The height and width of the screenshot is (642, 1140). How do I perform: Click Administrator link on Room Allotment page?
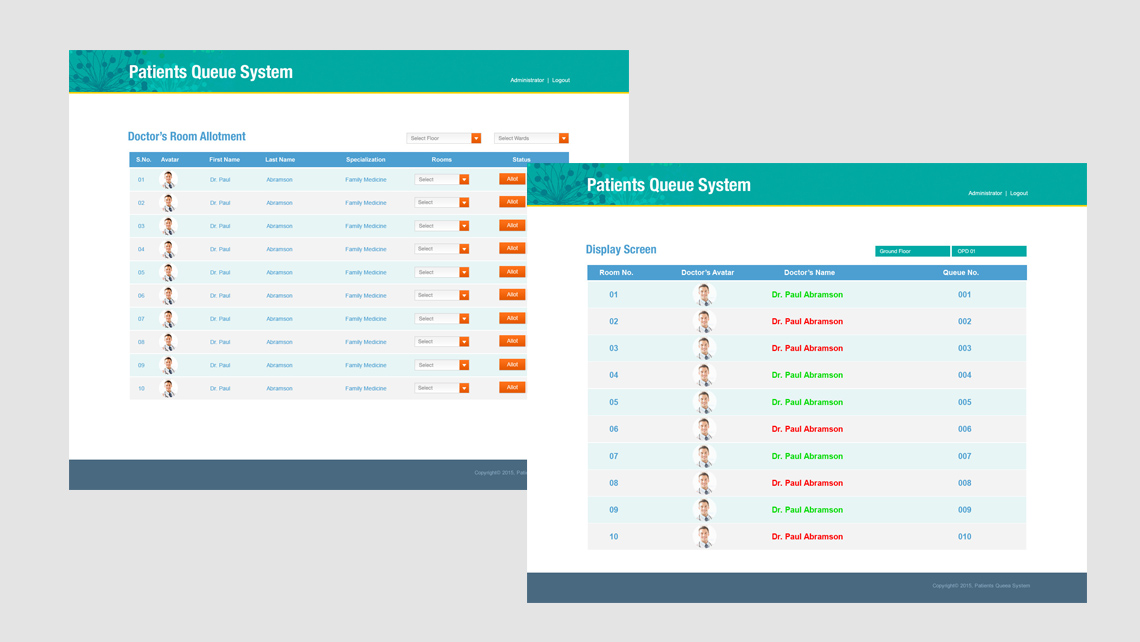[x=527, y=80]
